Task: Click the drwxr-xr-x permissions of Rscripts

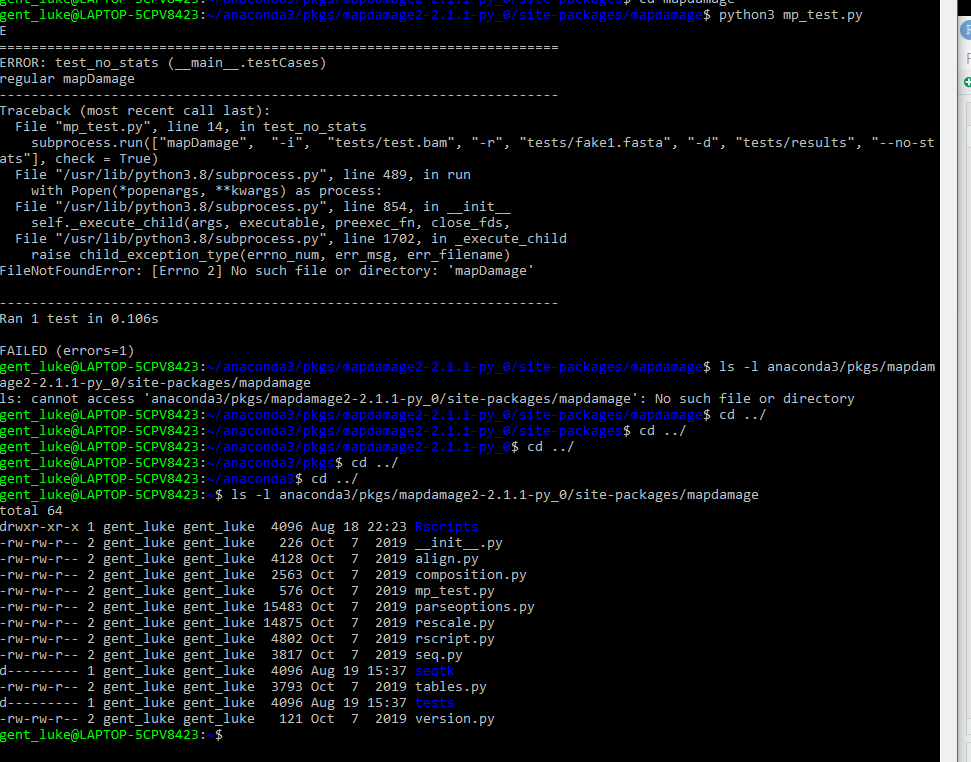Action: (x=39, y=527)
